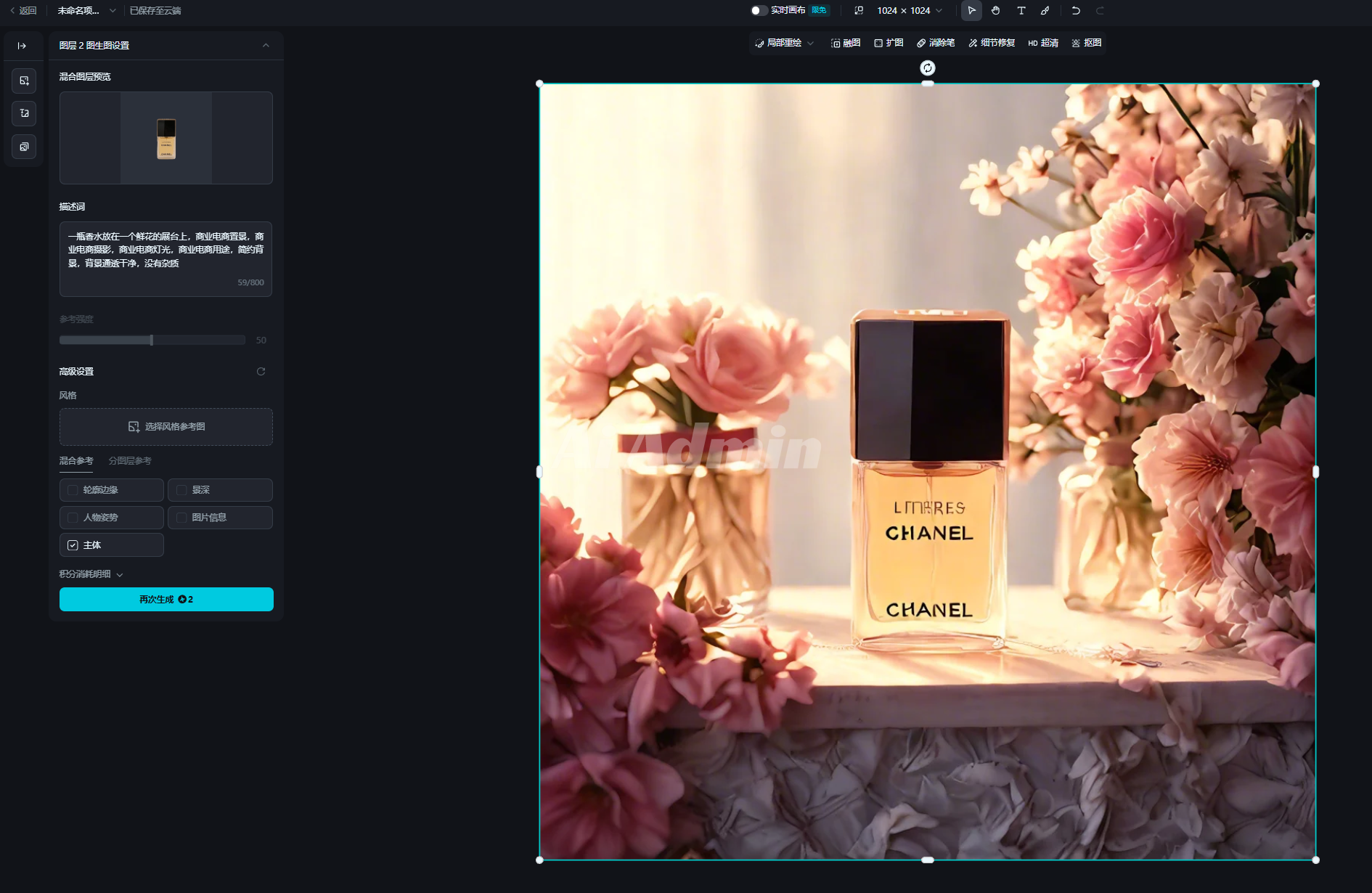Select the hand pan tool

coord(996,11)
